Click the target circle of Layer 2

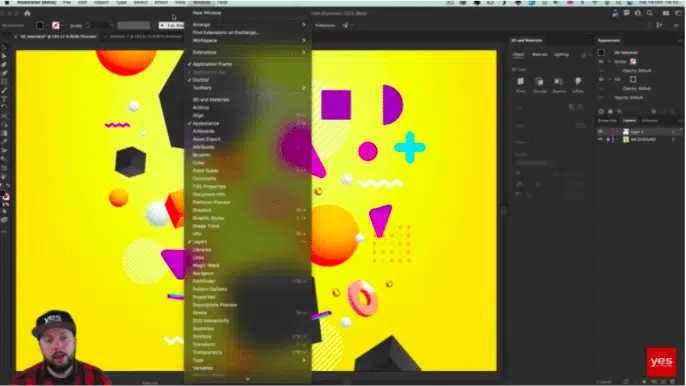[x=674, y=132]
